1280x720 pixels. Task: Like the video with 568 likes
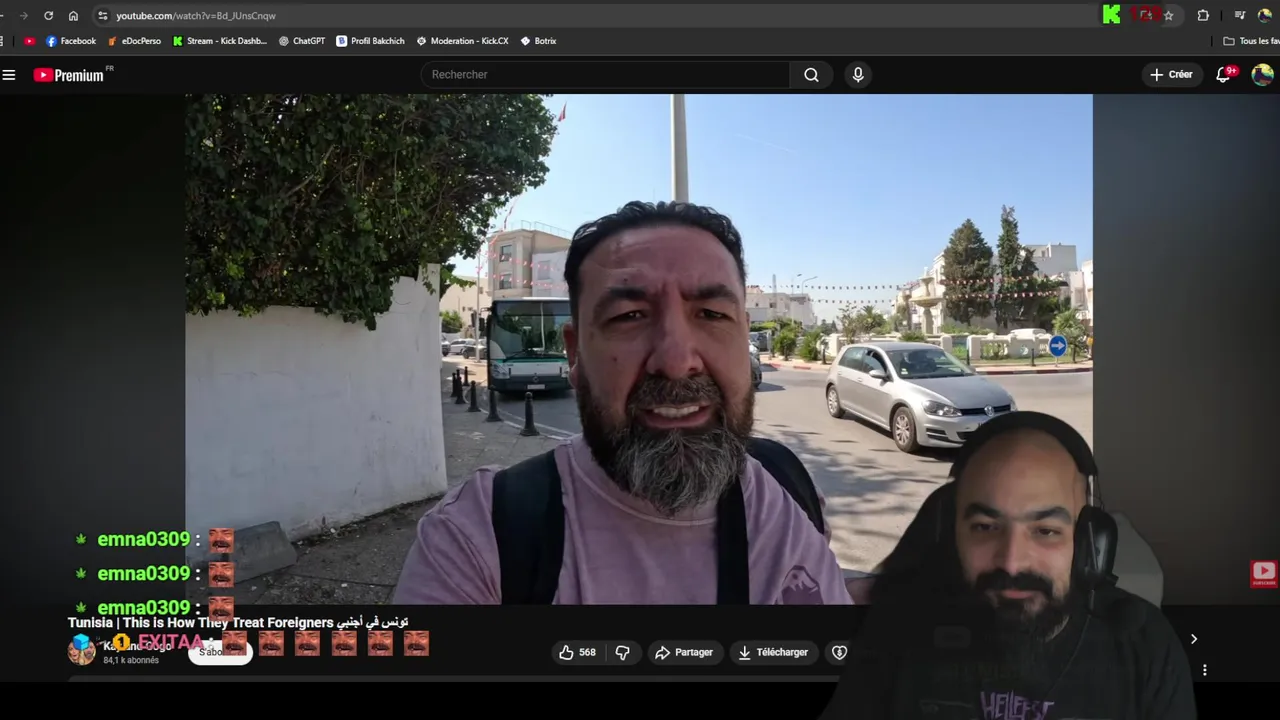[x=577, y=652]
